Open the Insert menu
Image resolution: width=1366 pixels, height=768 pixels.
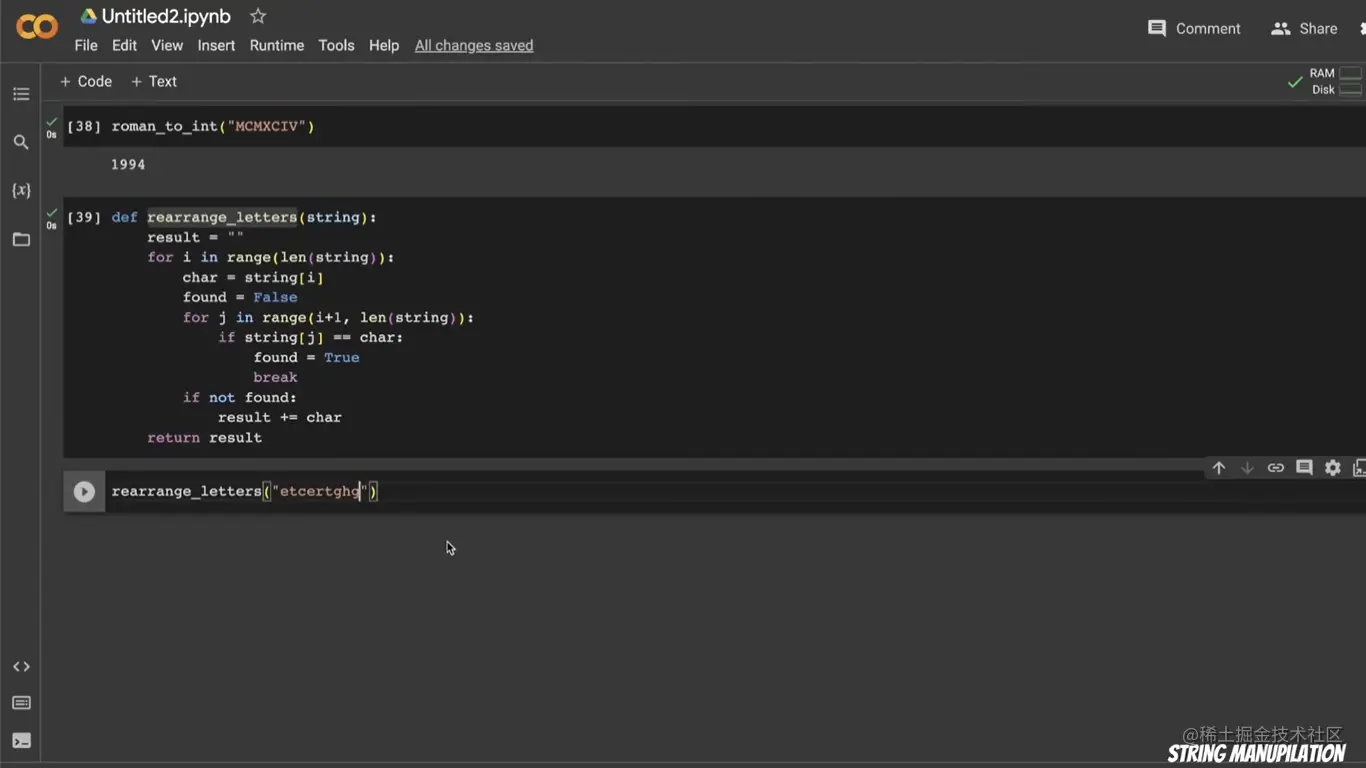(x=216, y=45)
